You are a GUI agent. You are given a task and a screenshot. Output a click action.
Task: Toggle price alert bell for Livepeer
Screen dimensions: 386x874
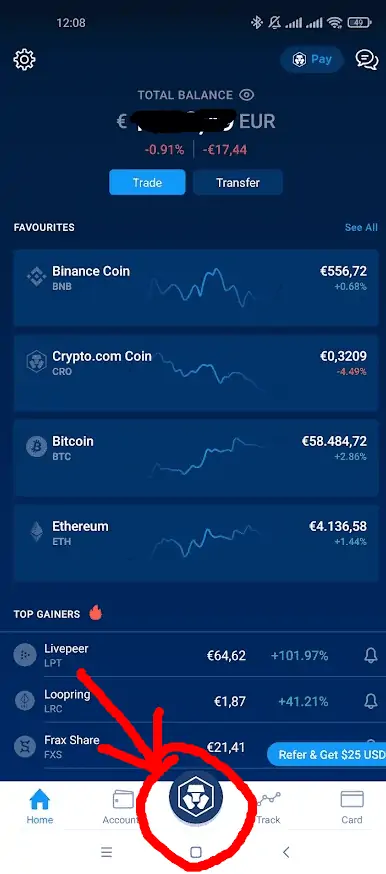pyautogui.click(x=370, y=656)
